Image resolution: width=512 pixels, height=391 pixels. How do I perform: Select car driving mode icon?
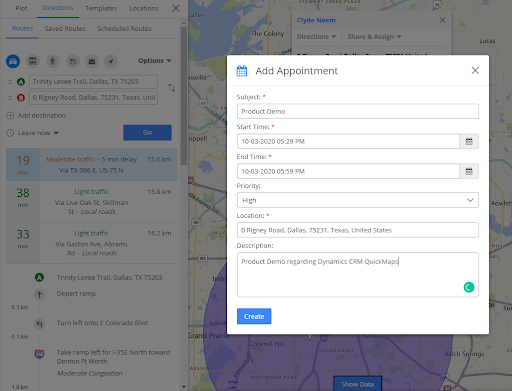[x=13, y=61]
